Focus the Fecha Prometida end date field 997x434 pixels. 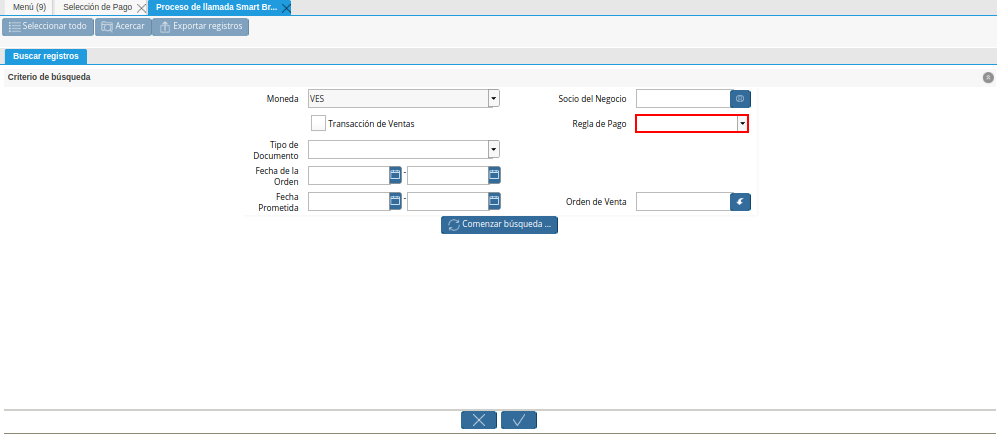[x=448, y=201]
